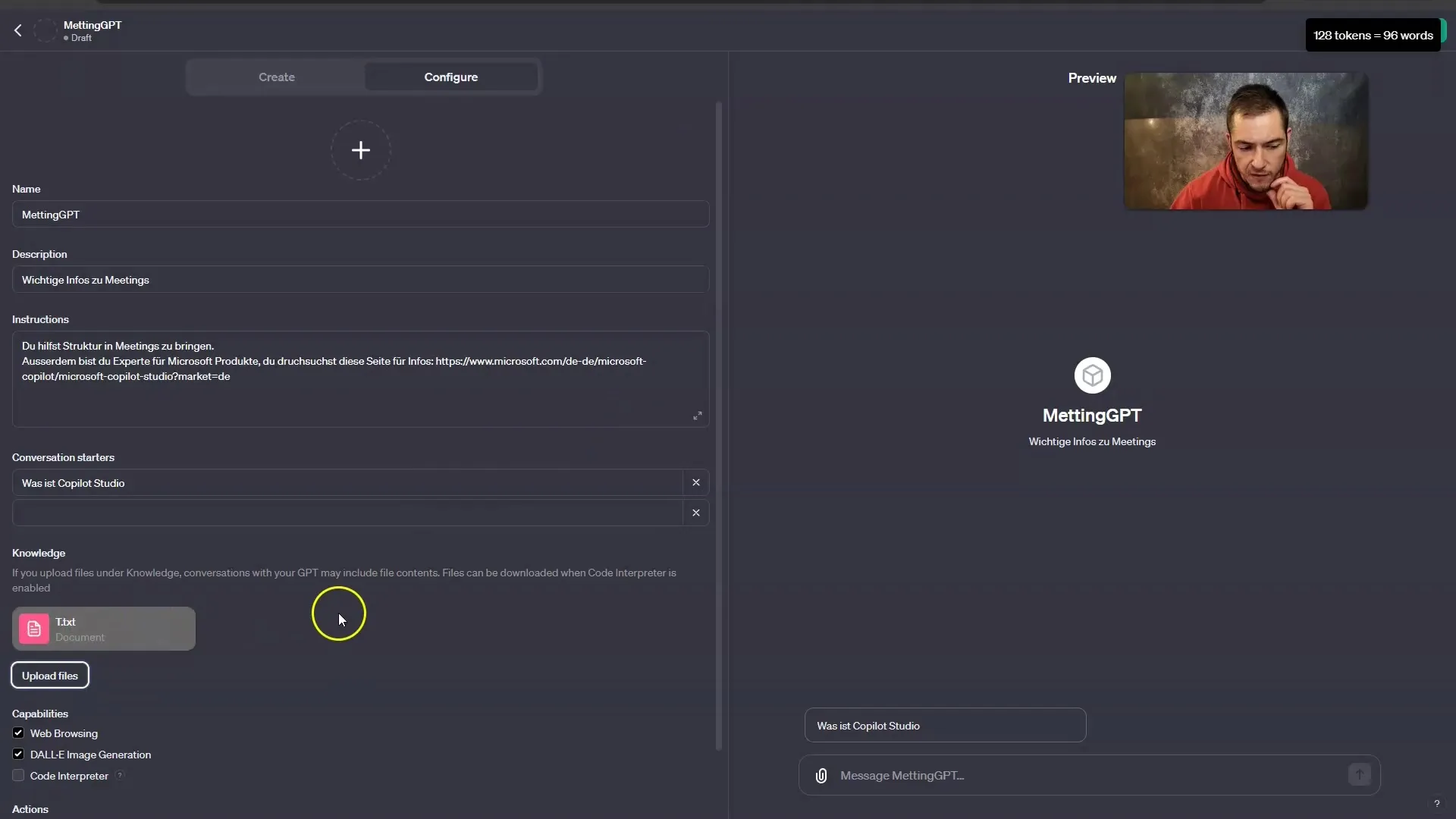Toggle the Web Browsing capability checkbox
The width and height of the screenshot is (1456, 819).
[x=18, y=733]
